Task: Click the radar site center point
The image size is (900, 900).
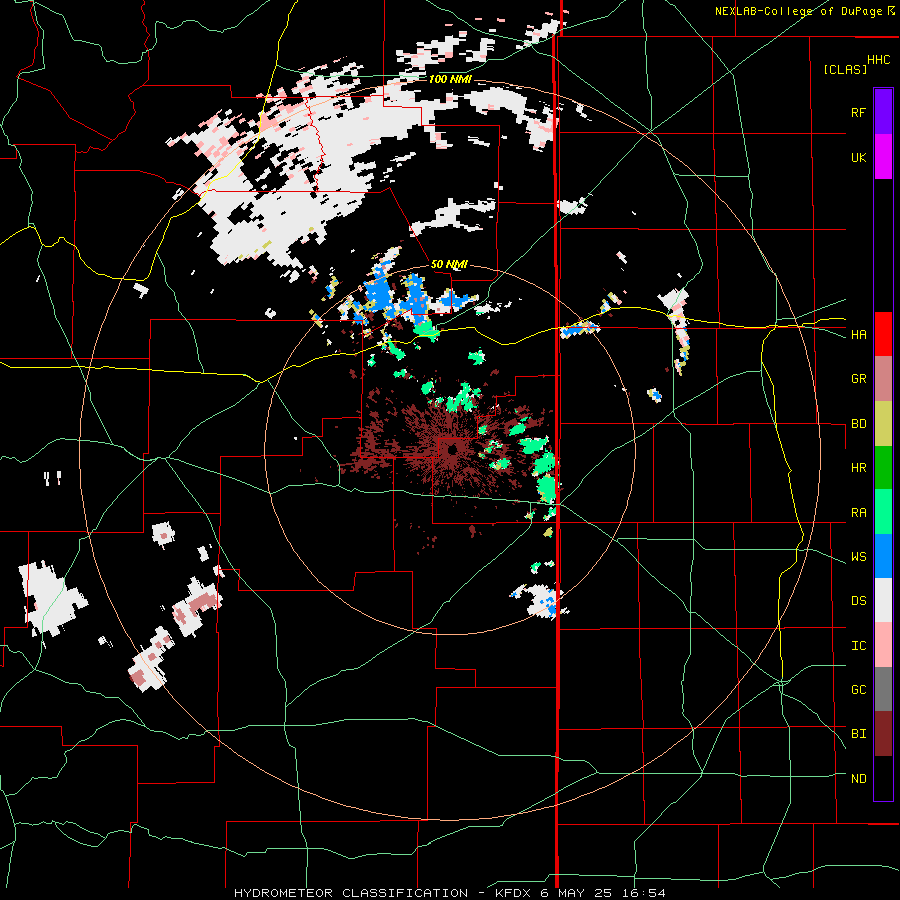Action: [452, 449]
